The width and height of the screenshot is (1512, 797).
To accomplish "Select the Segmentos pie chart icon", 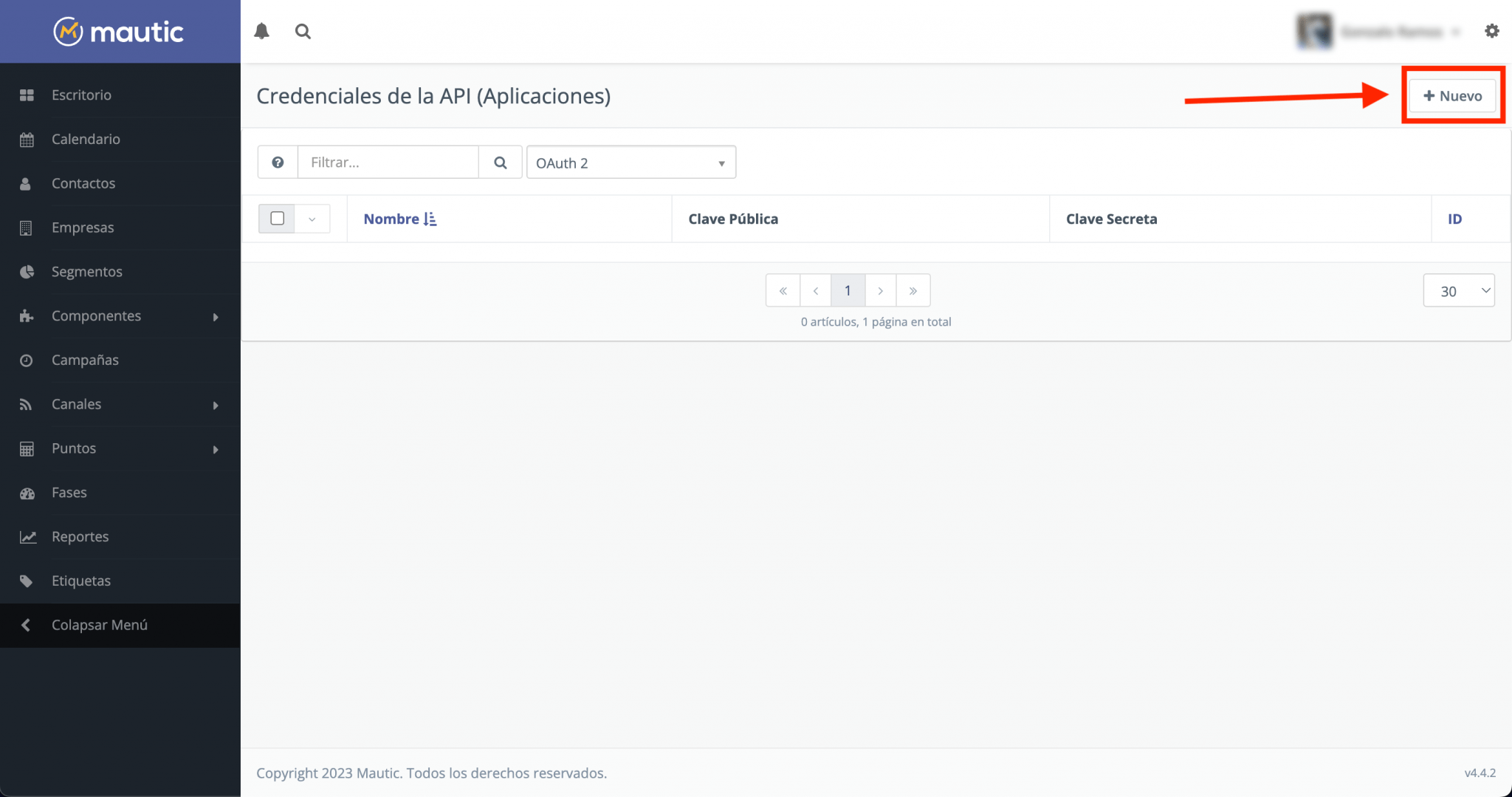I will tap(27, 271).
